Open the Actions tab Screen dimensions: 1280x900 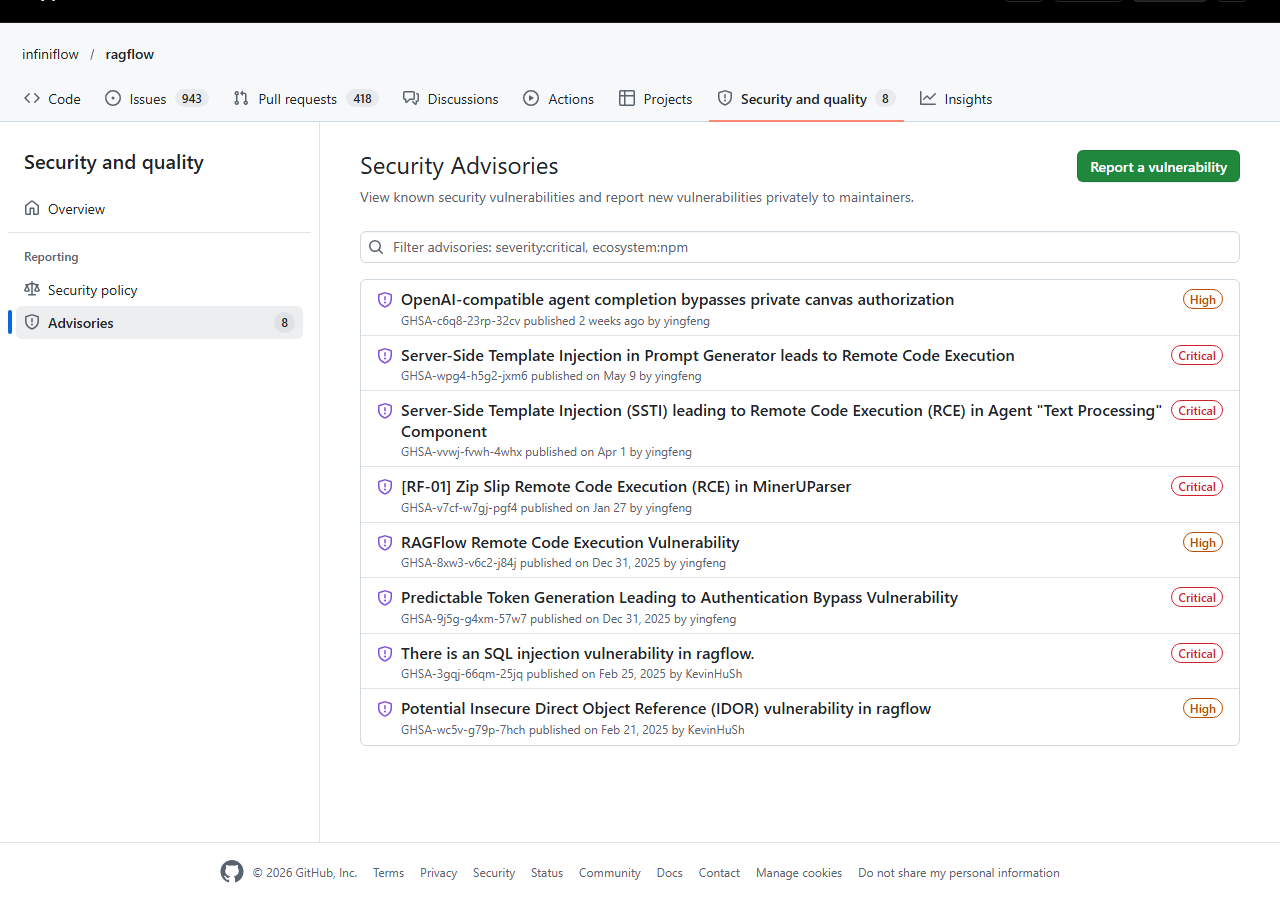click(559, 99)
